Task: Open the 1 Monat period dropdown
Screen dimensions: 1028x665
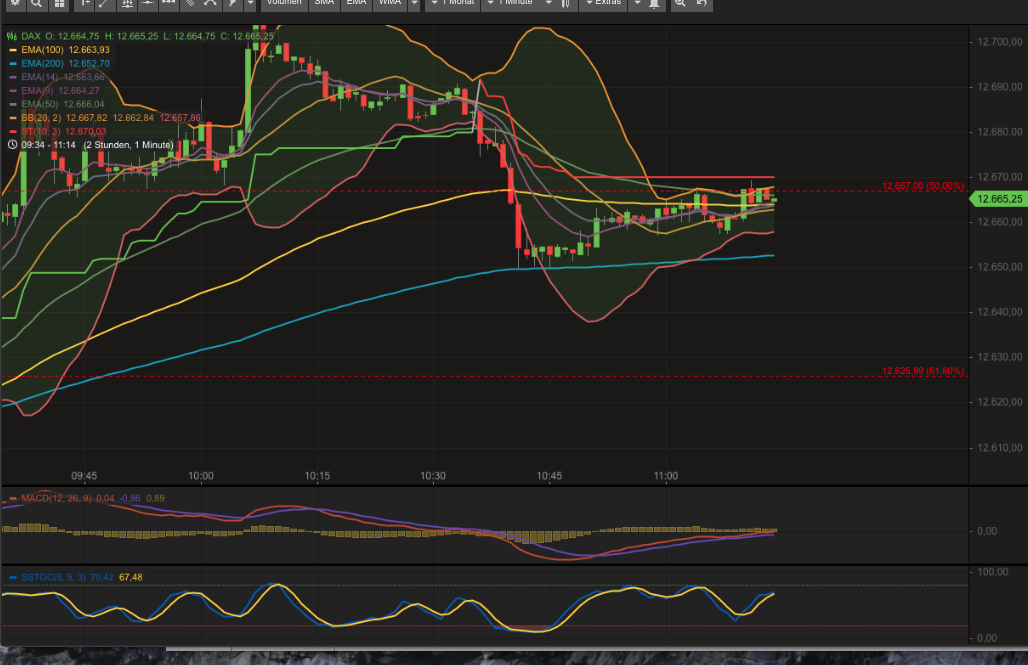Action: [x=453, y=3]
